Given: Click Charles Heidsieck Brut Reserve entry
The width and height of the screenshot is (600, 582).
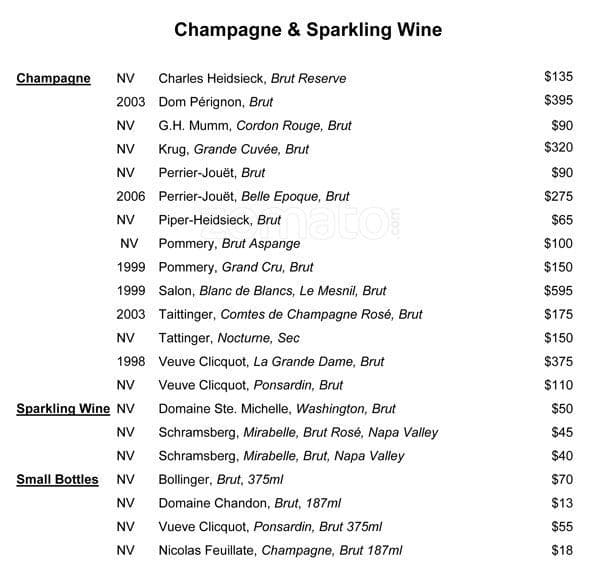Looking at the screenshot, I should click(252, 78).
